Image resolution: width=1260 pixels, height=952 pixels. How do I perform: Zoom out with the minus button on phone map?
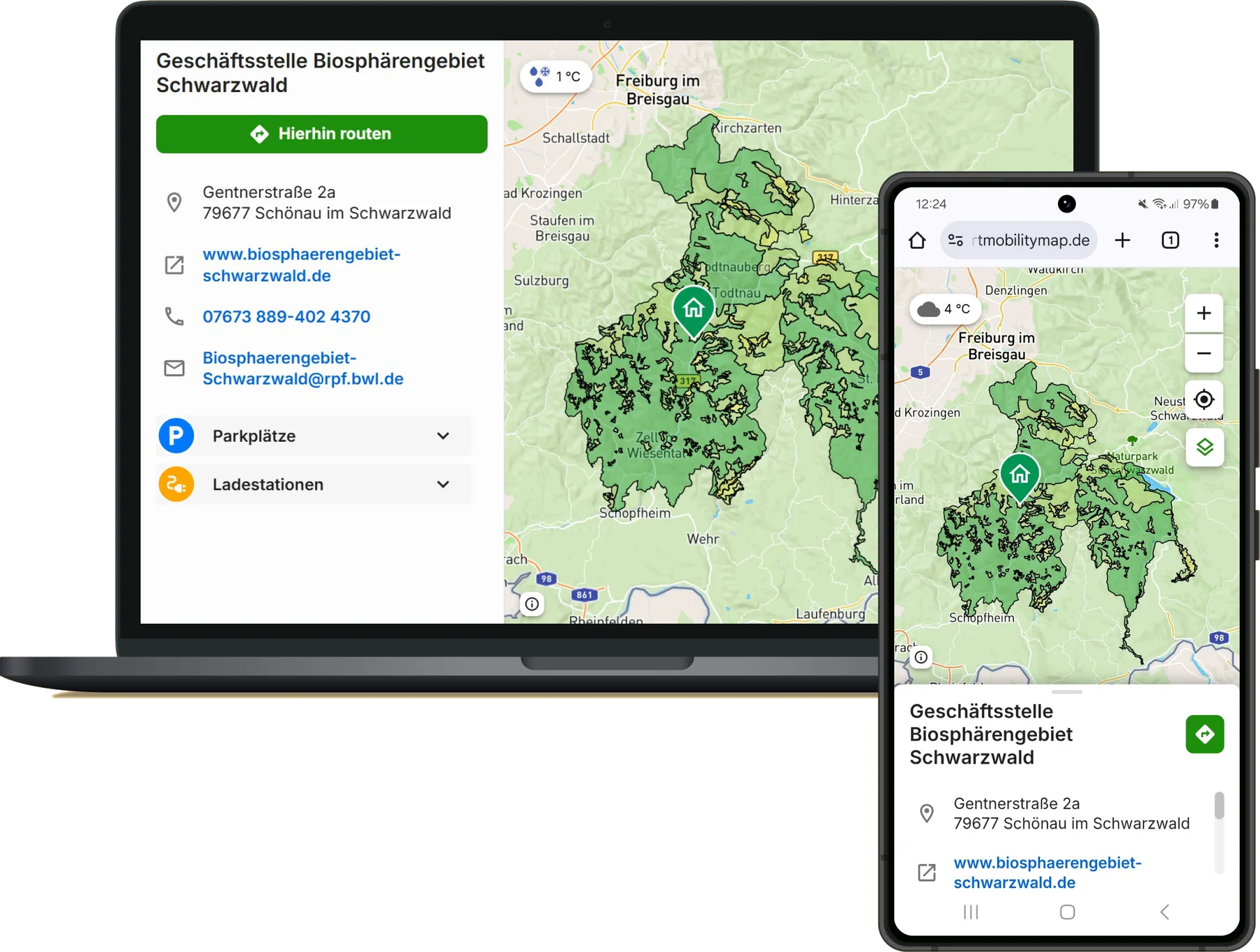pyautogui.click(x=1204, y=353)
